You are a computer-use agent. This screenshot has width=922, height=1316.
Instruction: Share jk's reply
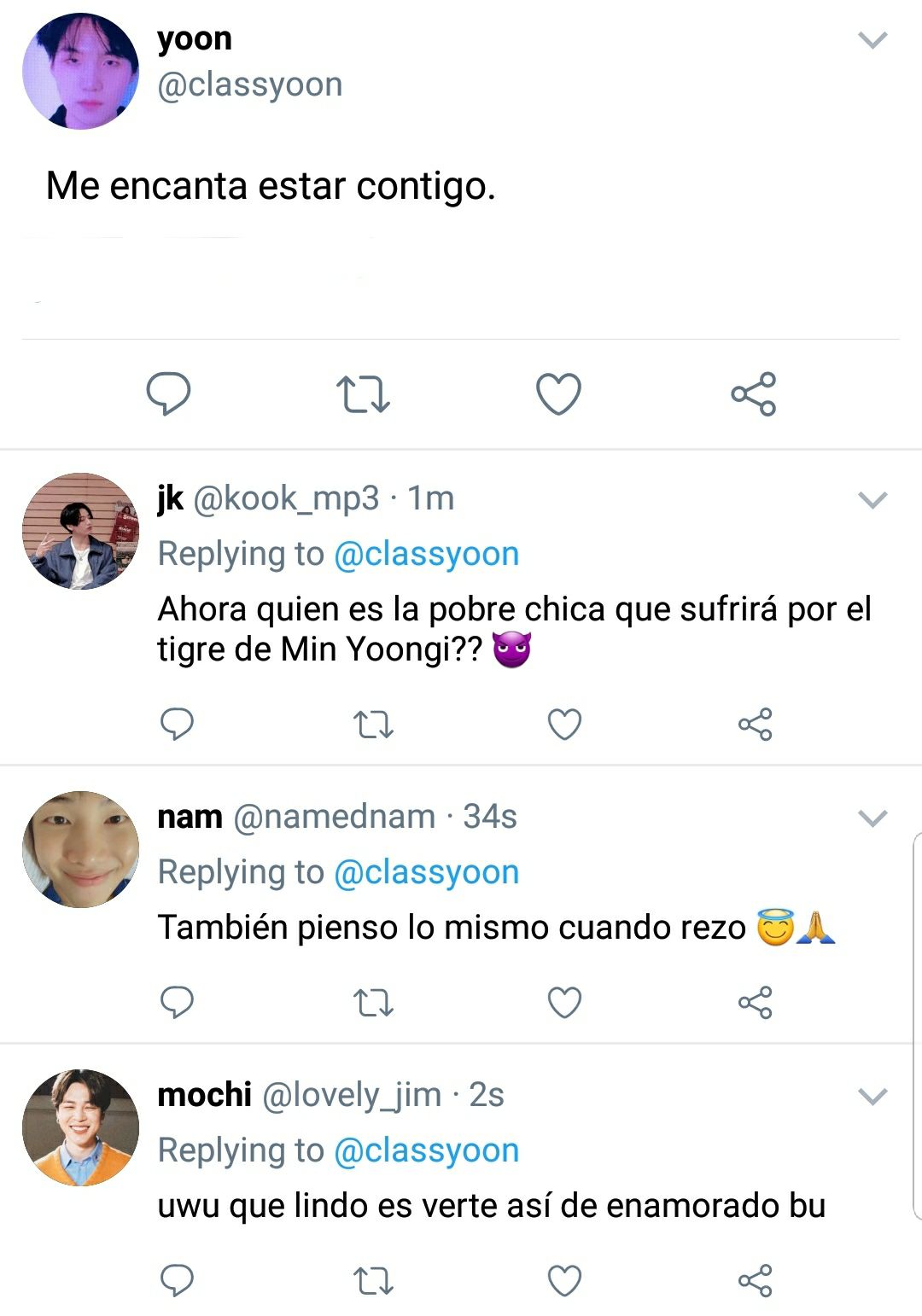click(x=756, y=724)
